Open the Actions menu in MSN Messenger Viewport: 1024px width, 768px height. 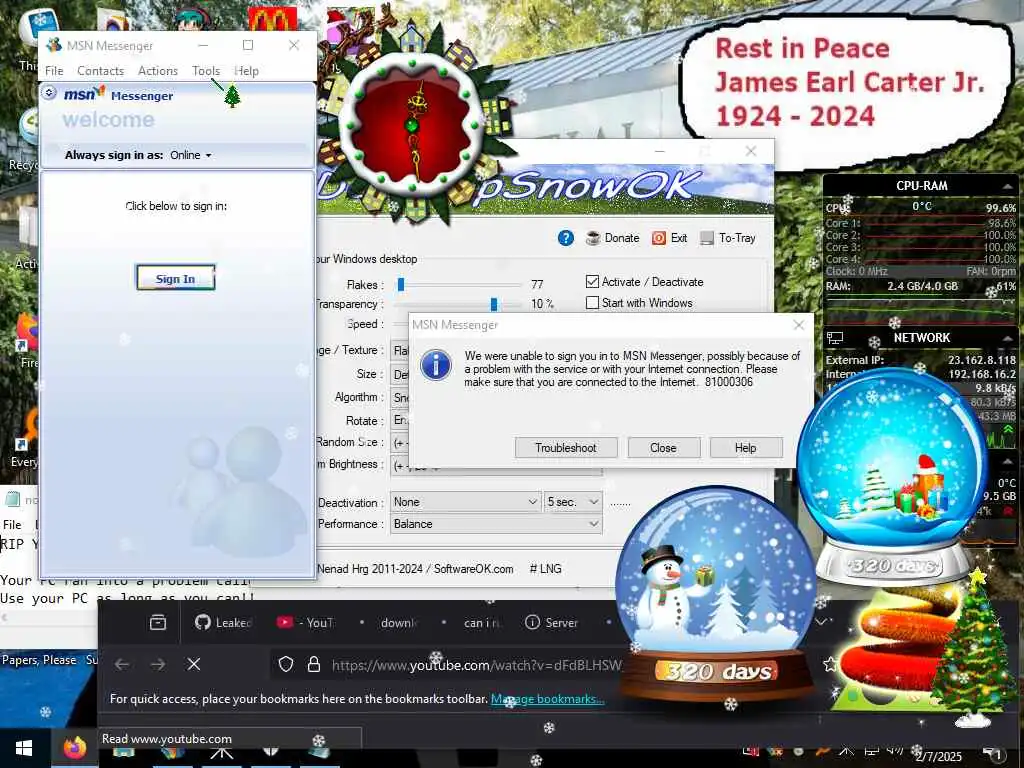pyautogui.click(x=158, y=71)
